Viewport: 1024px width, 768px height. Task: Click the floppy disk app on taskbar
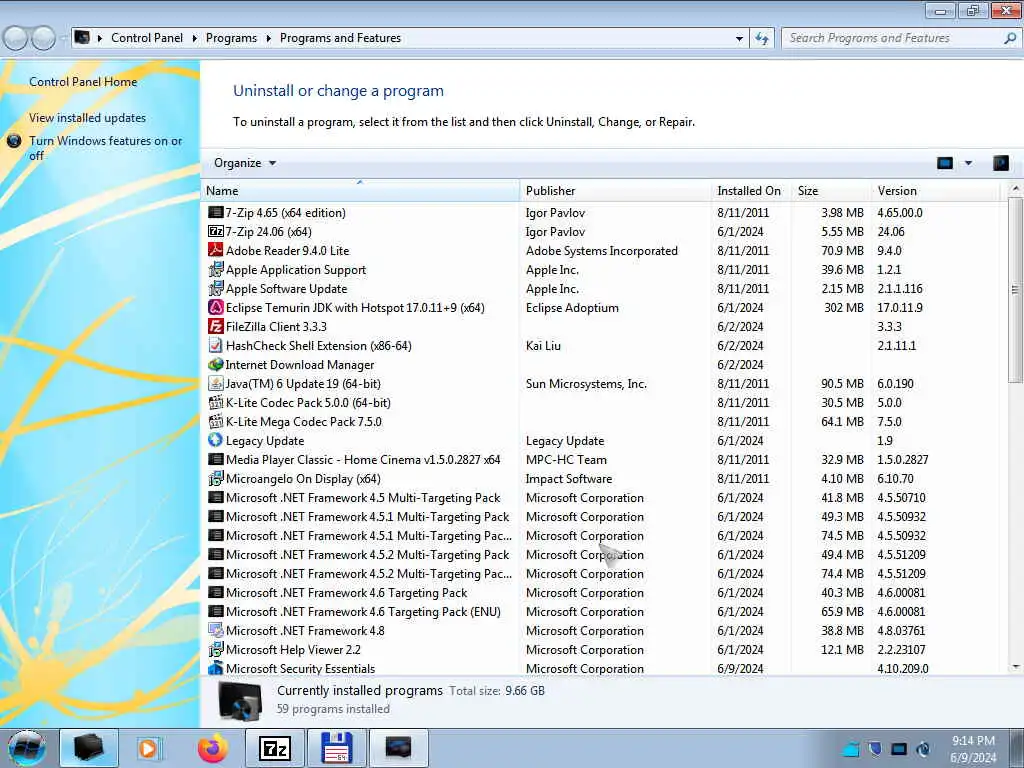pos(337,748)
